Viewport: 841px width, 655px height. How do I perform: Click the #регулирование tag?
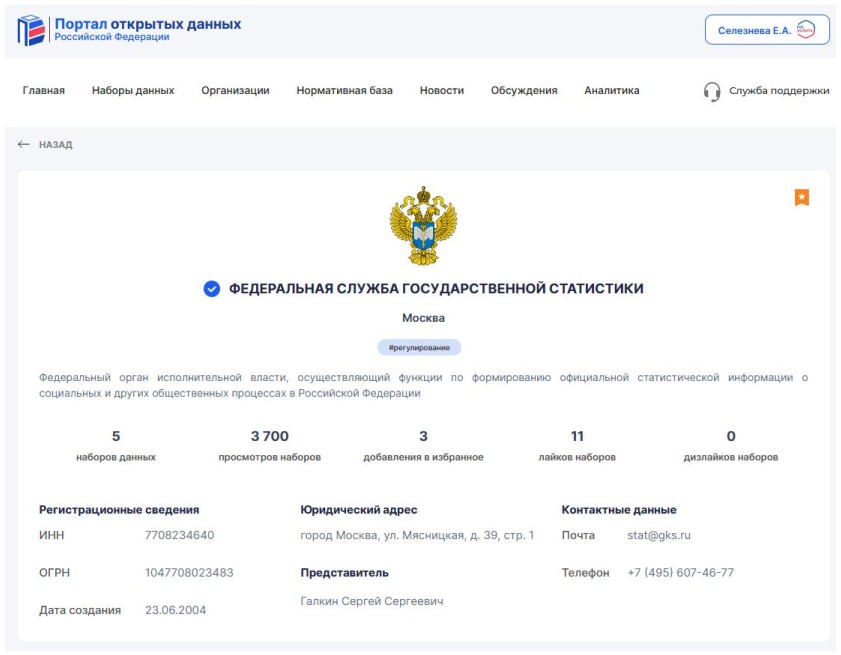(x=419, y=348)
